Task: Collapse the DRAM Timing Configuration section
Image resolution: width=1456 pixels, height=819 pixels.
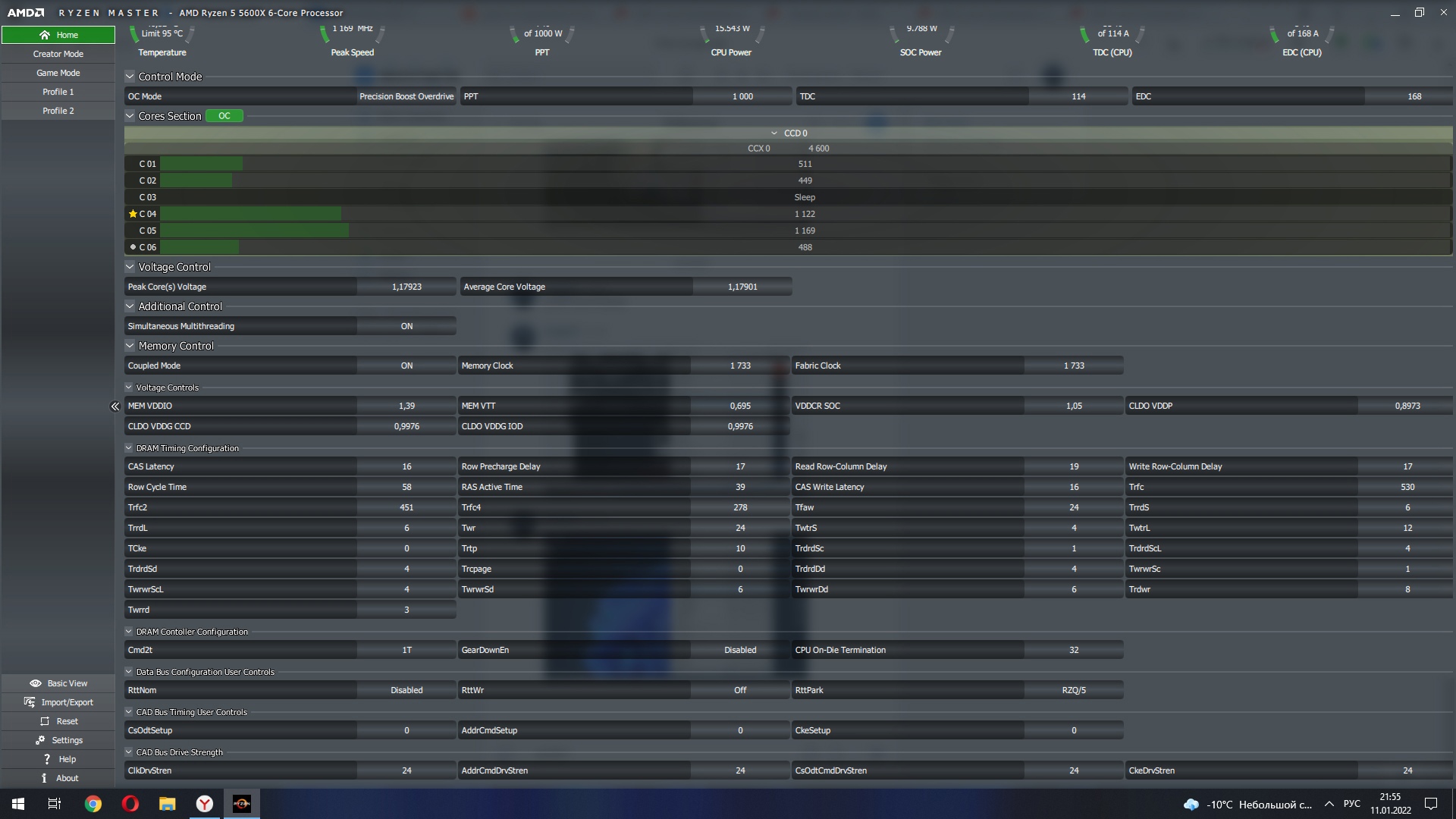Action: (x=129, y=448)
